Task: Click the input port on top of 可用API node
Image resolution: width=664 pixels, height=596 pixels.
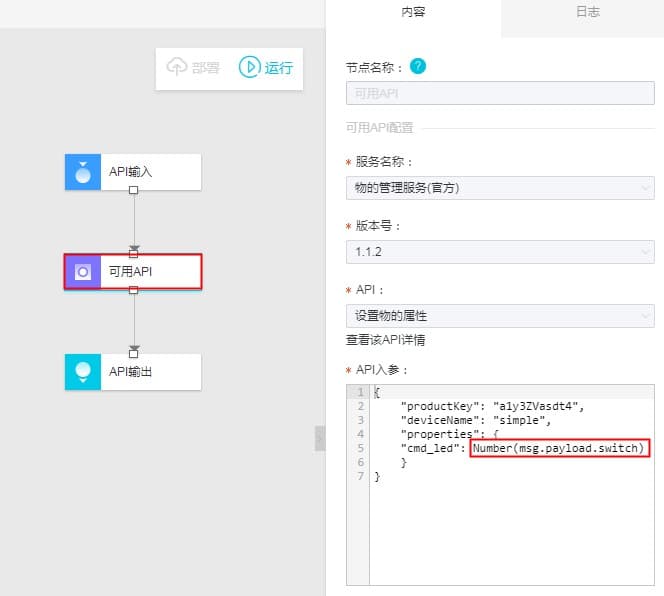Action: click(x=133, y=253)
